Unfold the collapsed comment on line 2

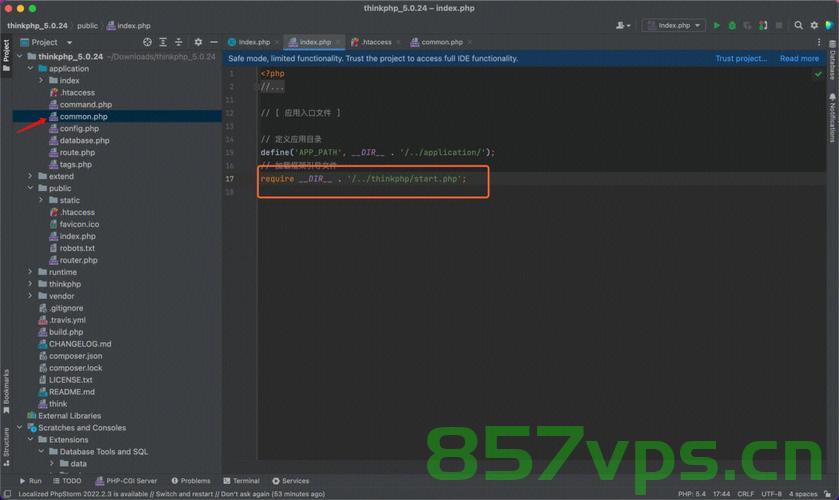pyautogui.click(x=272, y=87)
